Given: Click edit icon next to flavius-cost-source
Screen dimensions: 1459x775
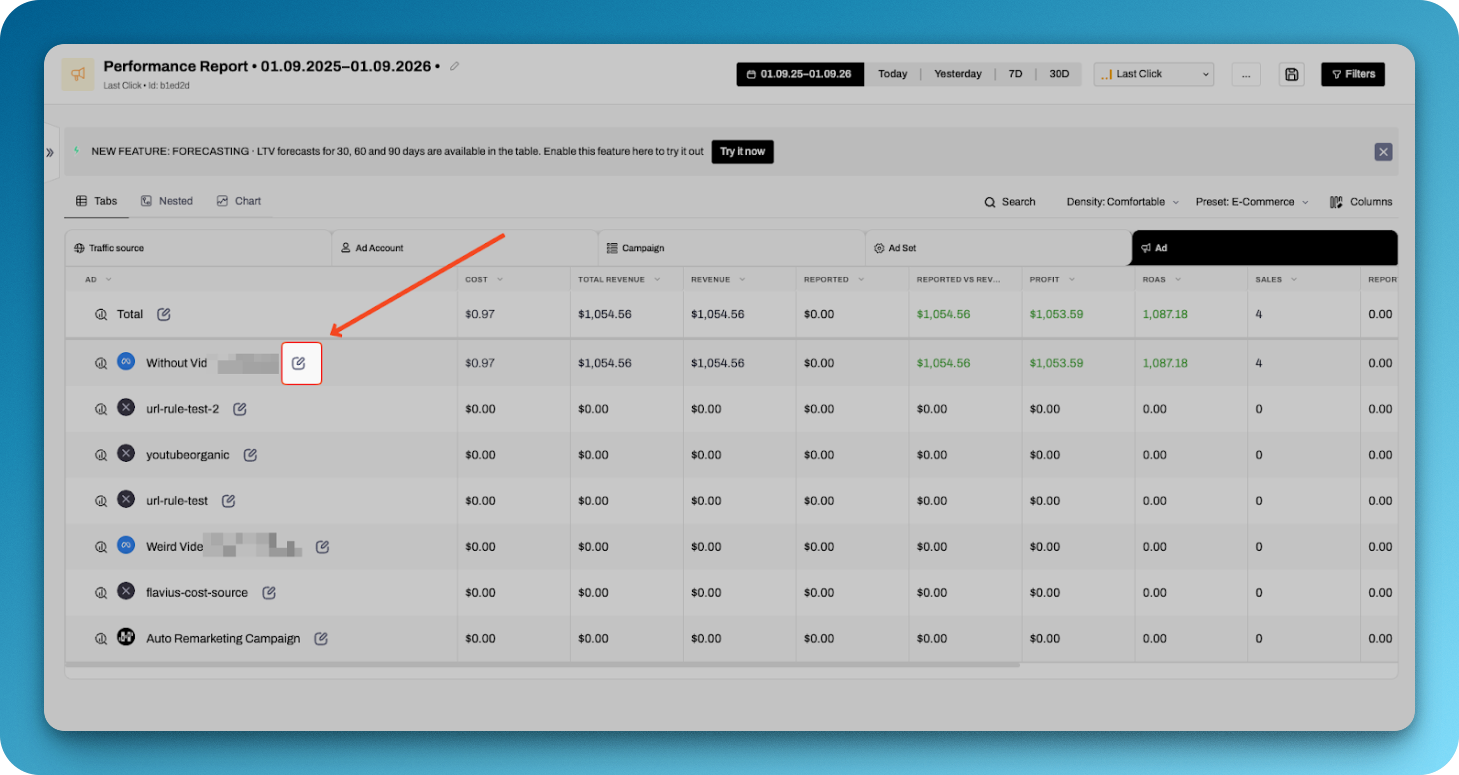Looking at the screenshot, I should (269, 593).
